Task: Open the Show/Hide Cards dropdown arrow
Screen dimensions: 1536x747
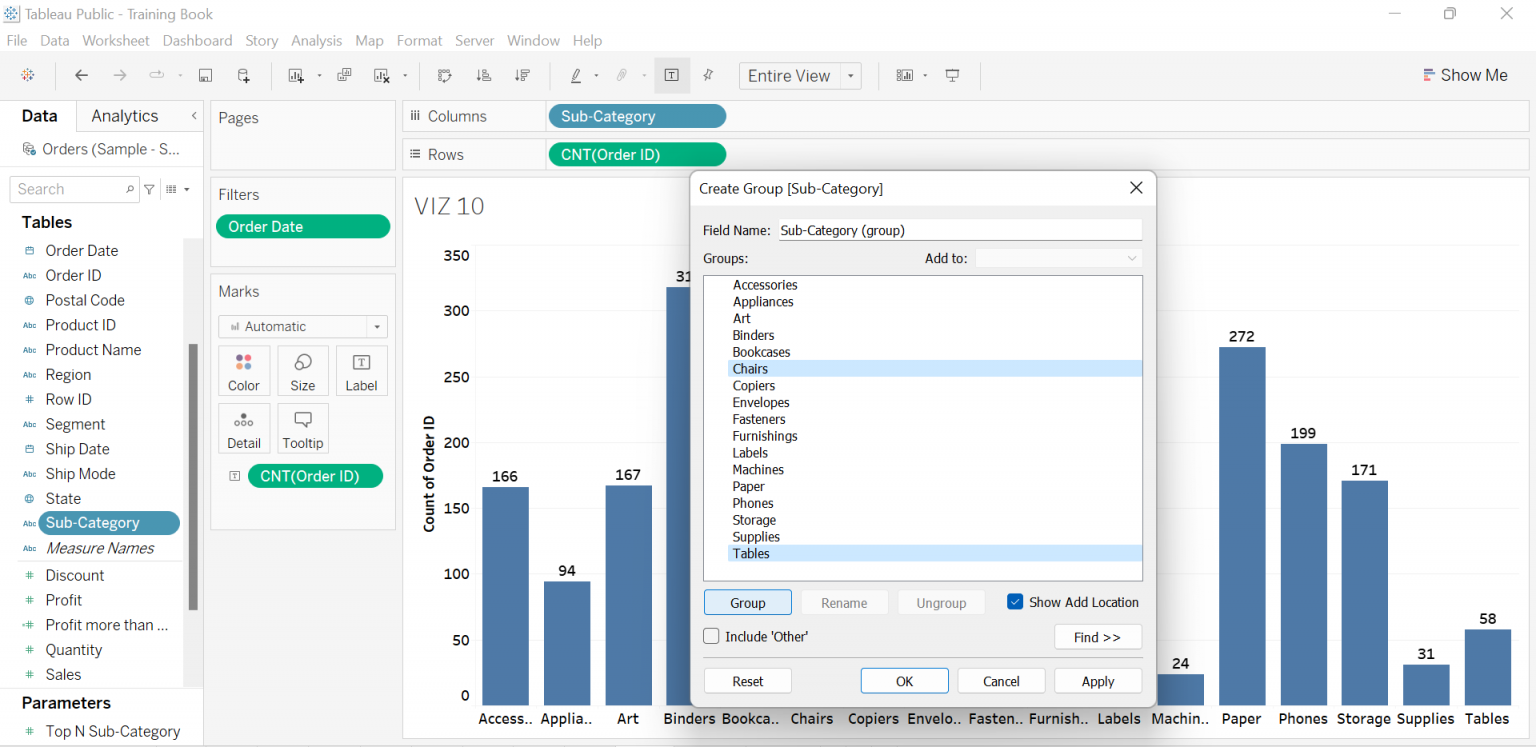Action: (x=925, y=76)
